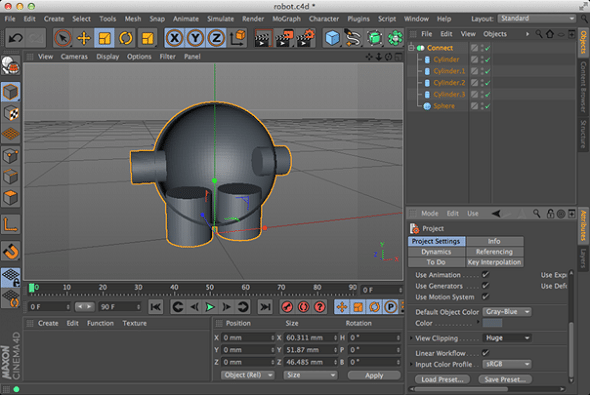Expand Input Color Profile disclosure triangle

411,364
